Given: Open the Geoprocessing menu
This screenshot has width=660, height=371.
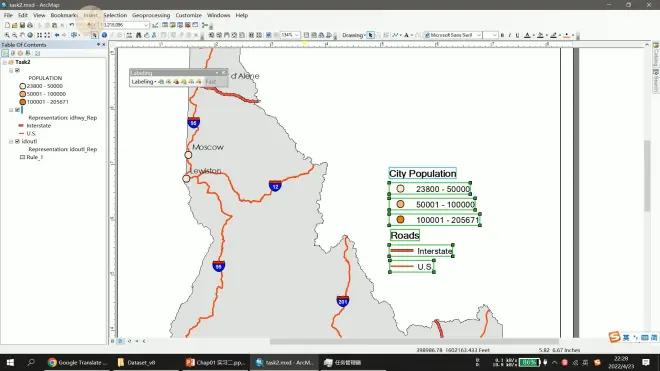Looking at the screenshot, I should coord(151,15).
